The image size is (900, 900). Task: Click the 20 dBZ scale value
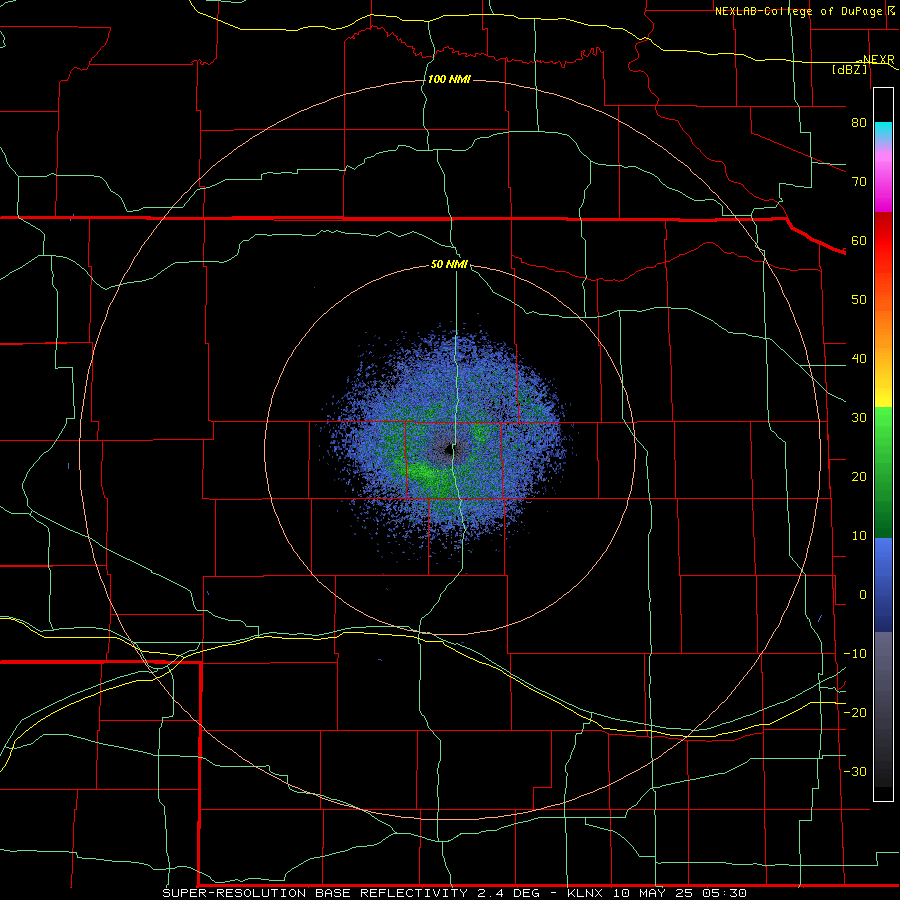(859, 476)
